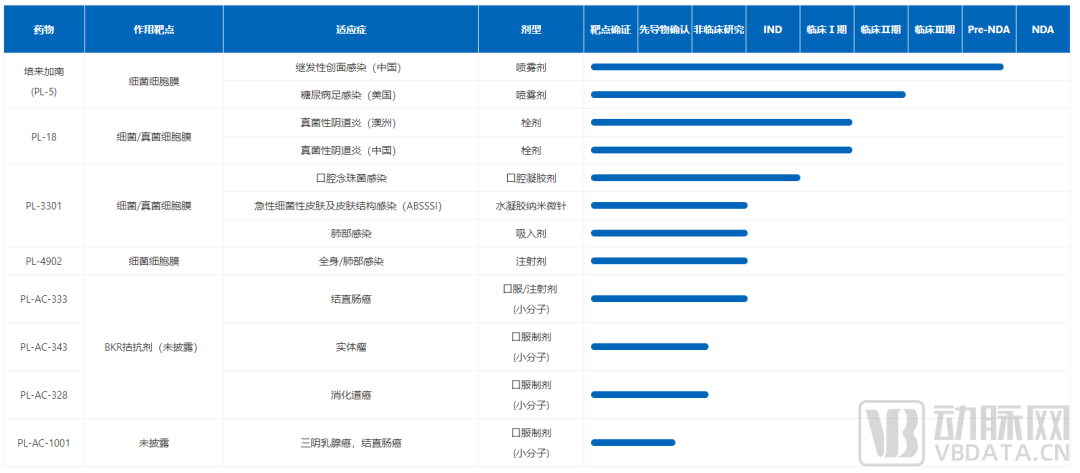Click the PL-AC-1001 progress bar
Screen dimensions: 1080x473
[x=633, y=442]
